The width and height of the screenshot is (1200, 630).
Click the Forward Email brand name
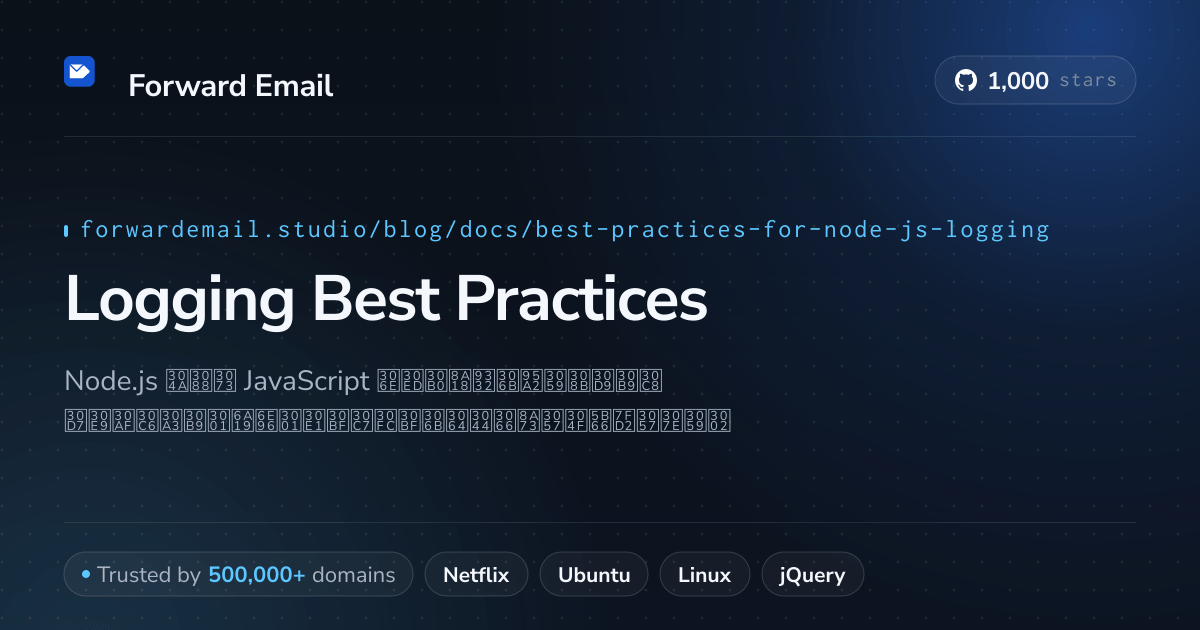pos(231,86)
